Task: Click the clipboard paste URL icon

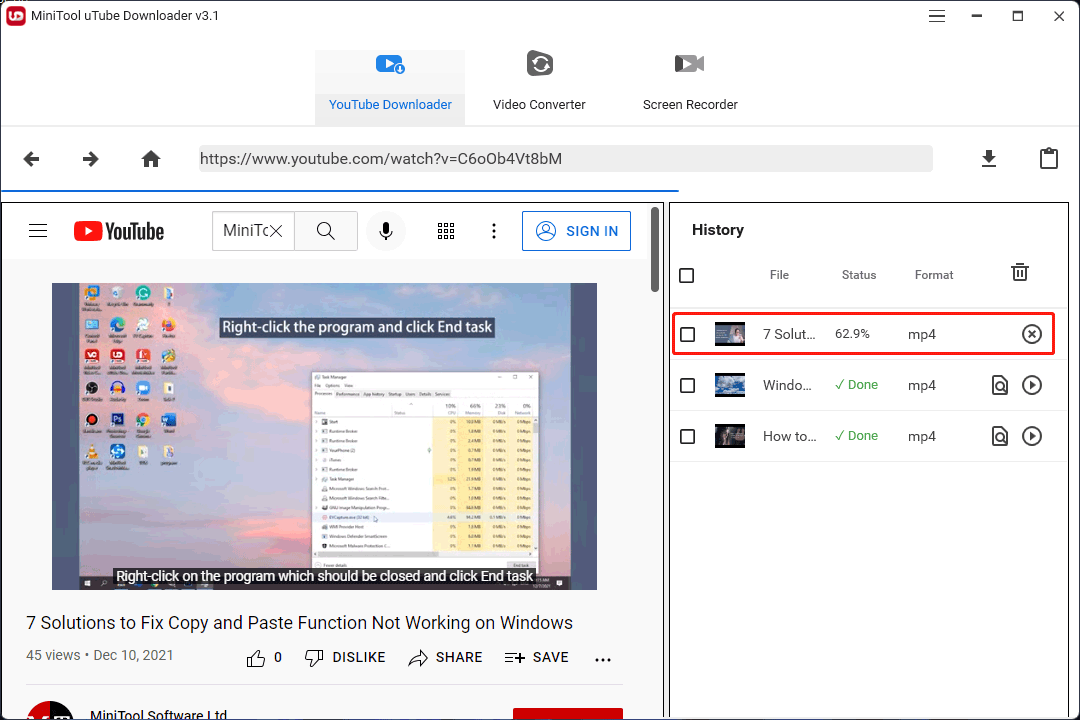Action: [1048, 158]
